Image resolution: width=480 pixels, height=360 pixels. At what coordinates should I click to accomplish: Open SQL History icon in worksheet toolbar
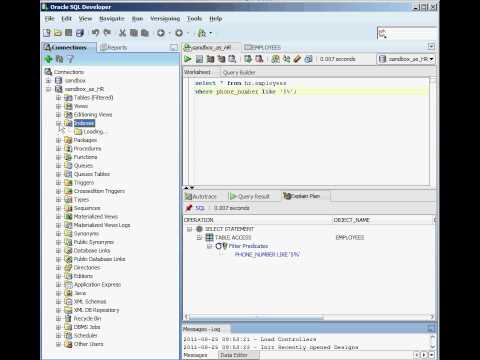tap(308, 59)
